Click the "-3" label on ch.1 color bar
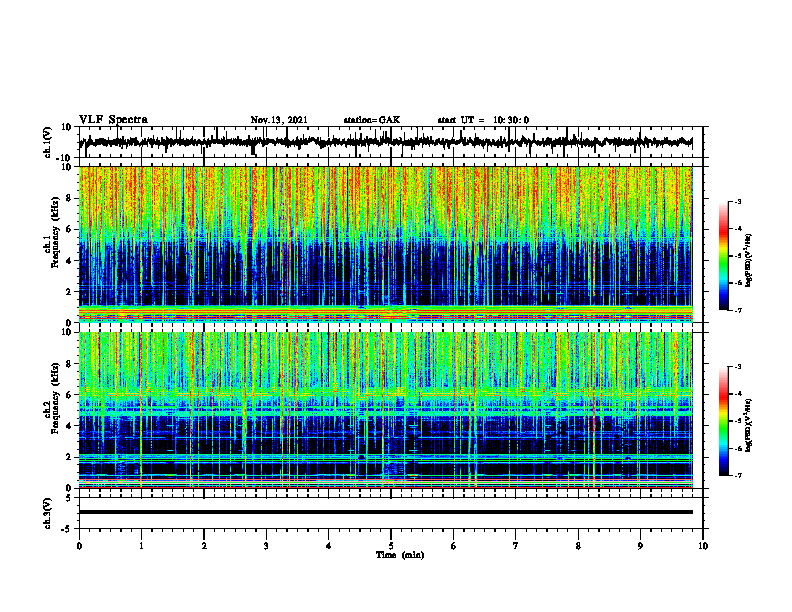792x612 pixels. click(737, 201)
